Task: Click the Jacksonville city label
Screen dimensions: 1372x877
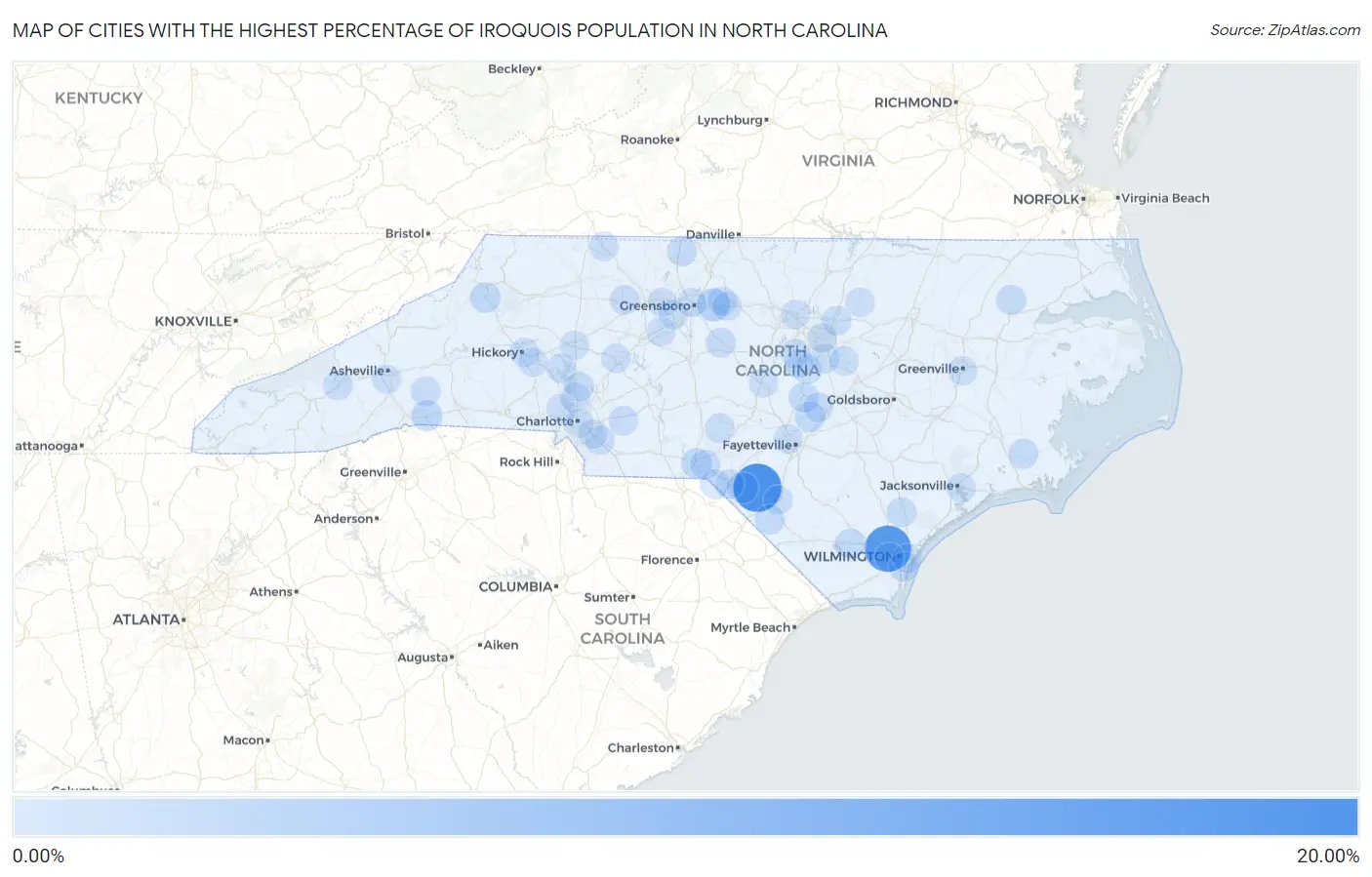Action: tap(916, 485)
